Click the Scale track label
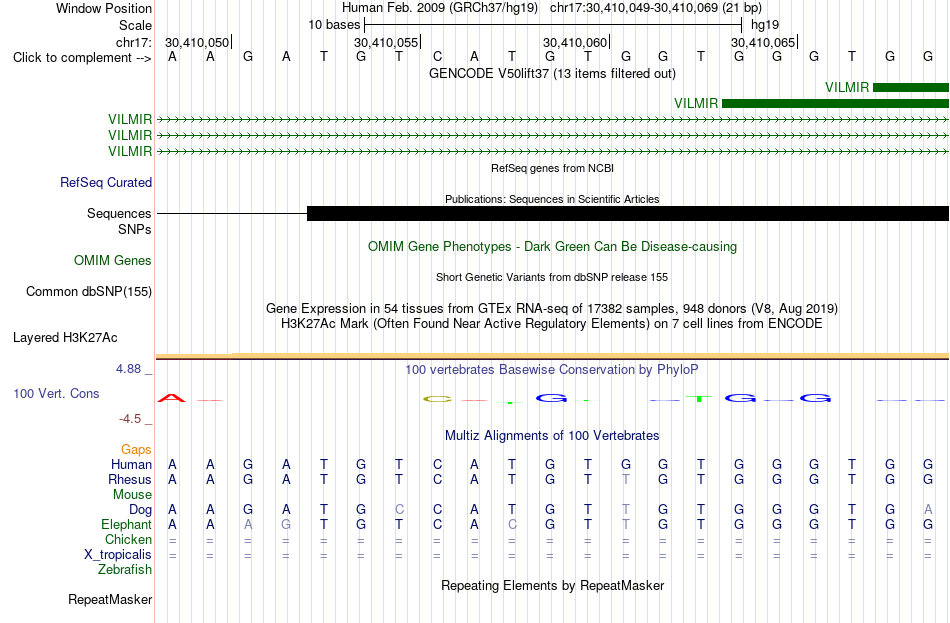The width and height of the screenshot is (950, 623). [135, 25]
